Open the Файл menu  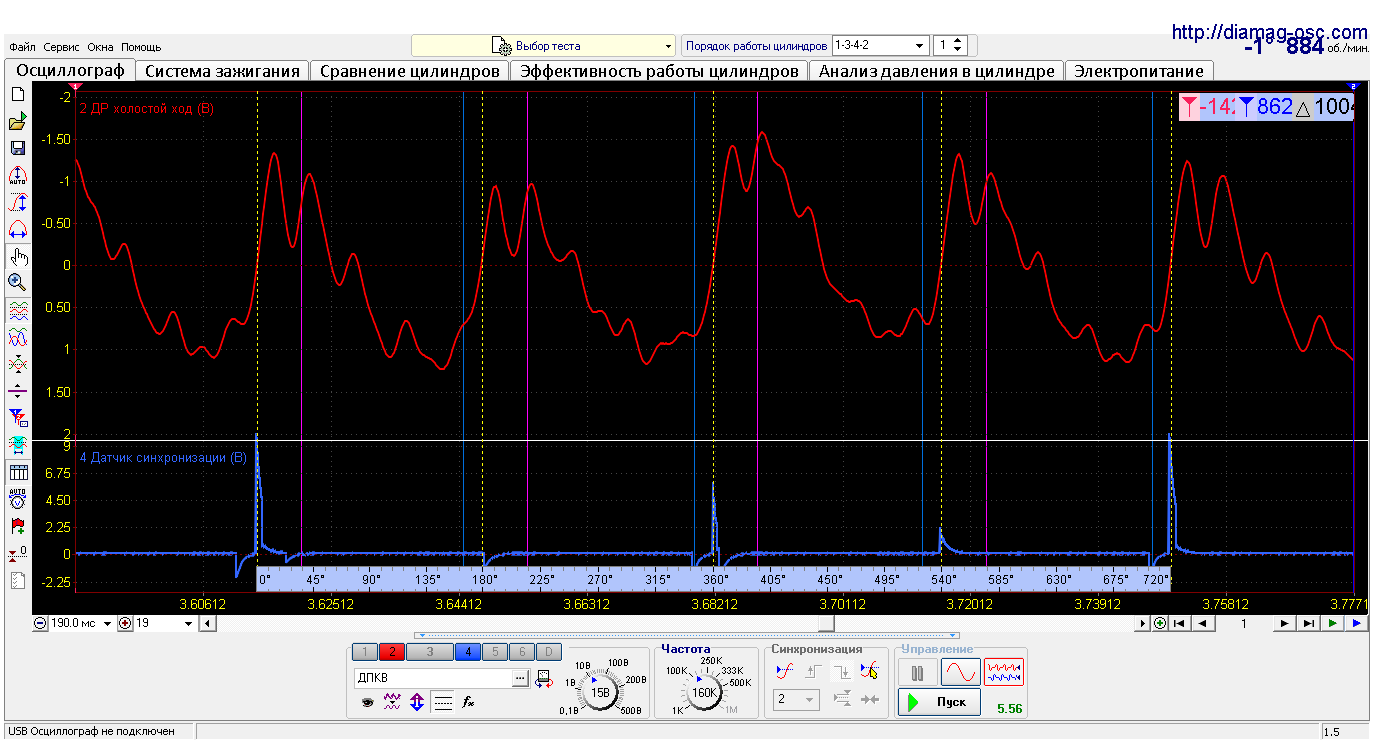point(22,47)
